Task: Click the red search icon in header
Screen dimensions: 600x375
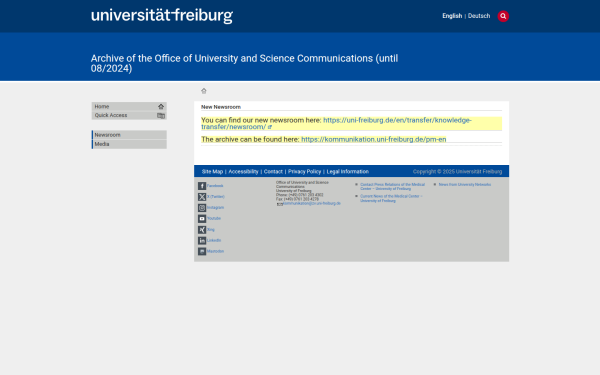Action: tap(503, 16)
